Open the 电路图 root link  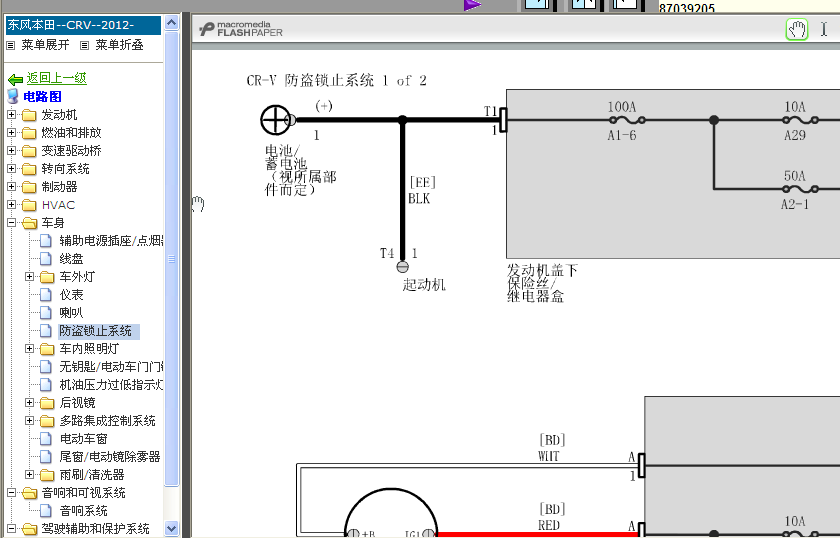click(x=42, y=96)
